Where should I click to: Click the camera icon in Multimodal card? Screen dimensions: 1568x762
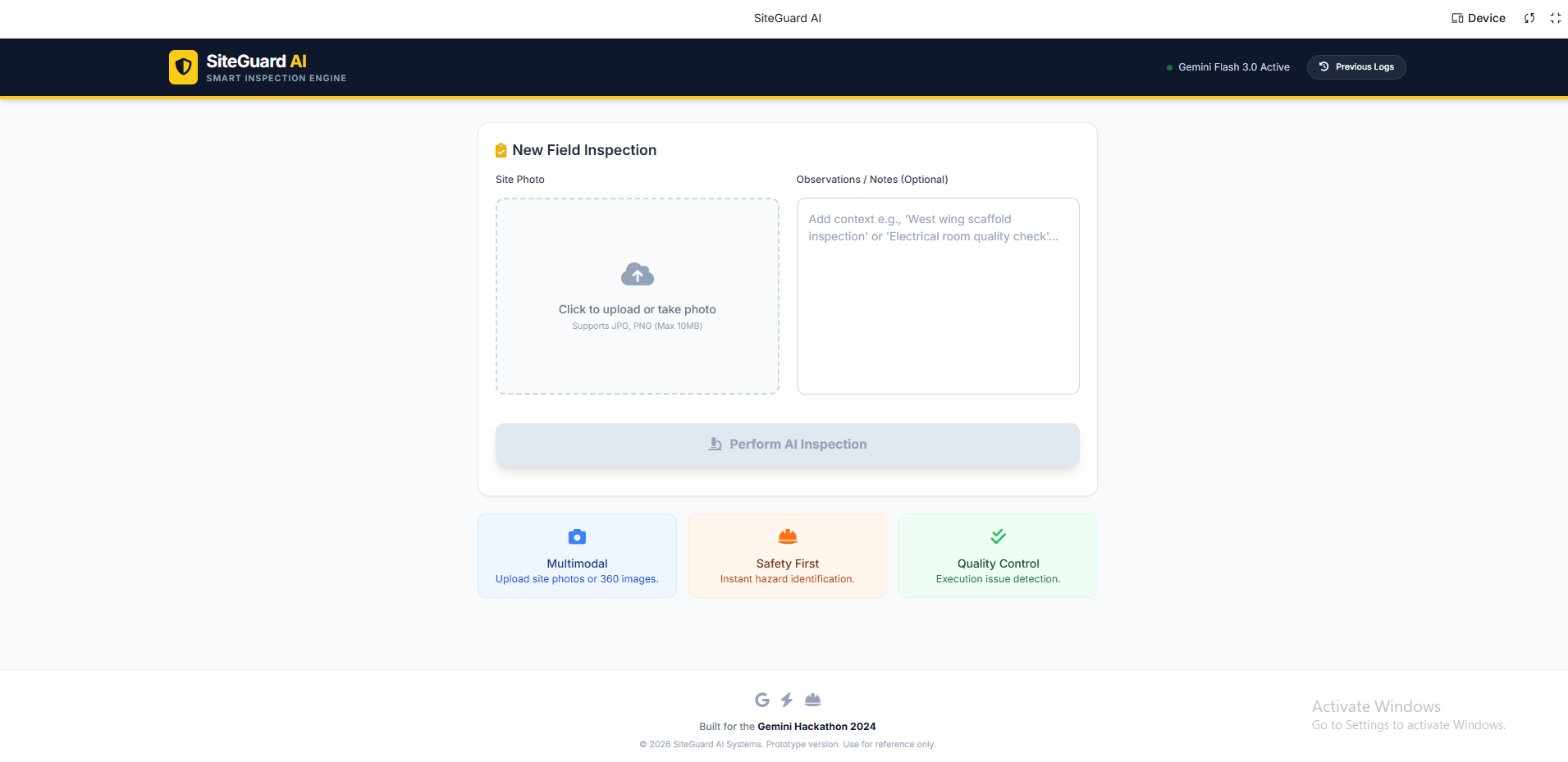coord(577,537)
